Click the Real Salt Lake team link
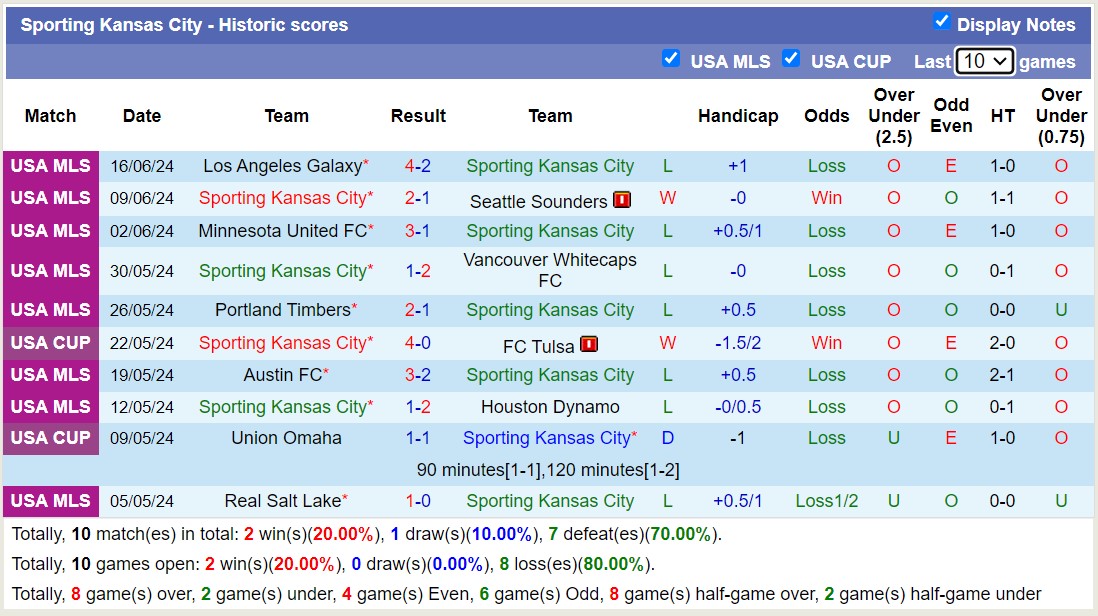 click(283, 501)
